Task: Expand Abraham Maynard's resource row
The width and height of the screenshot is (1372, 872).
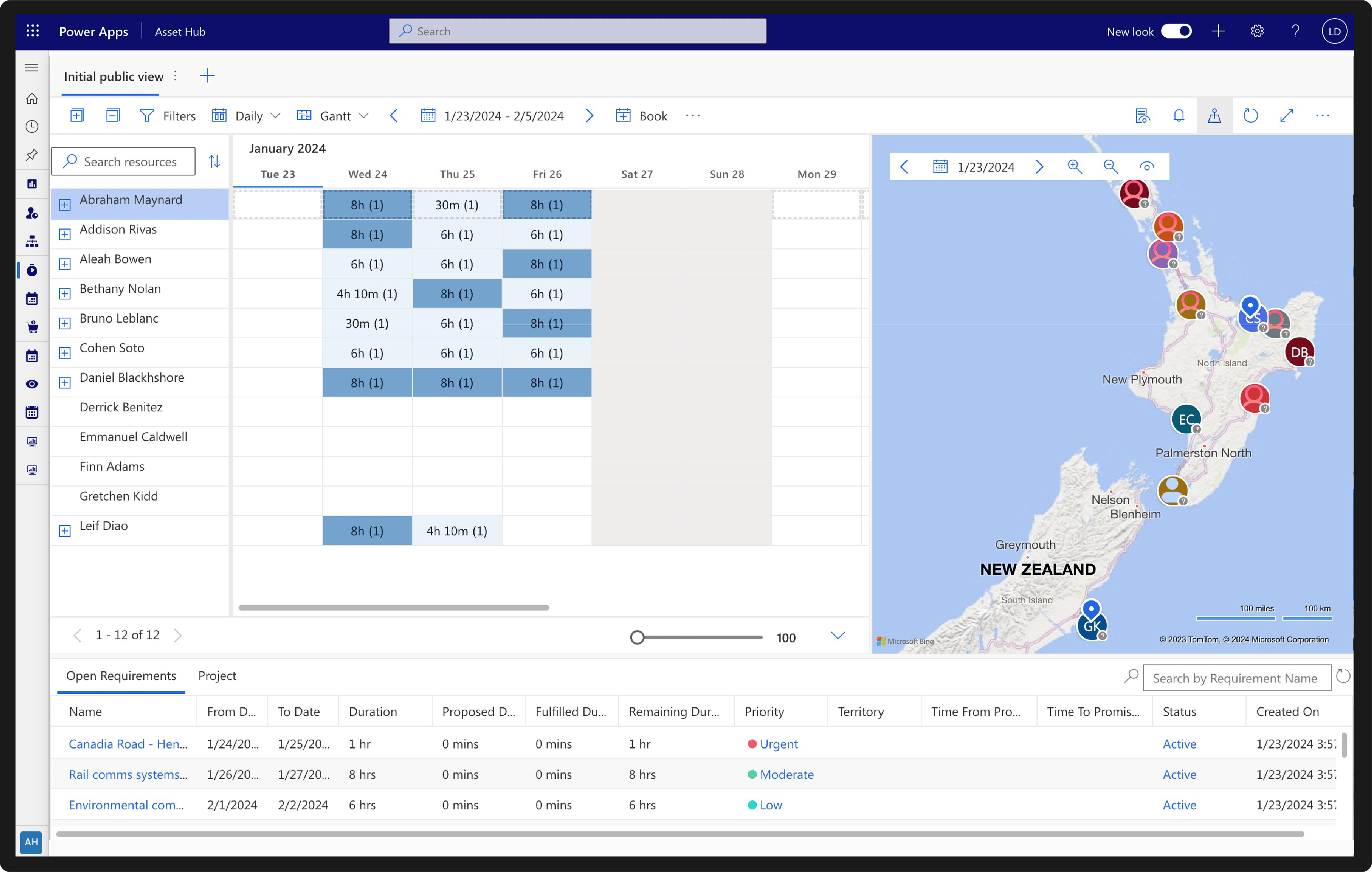Action: pos(64,205)
